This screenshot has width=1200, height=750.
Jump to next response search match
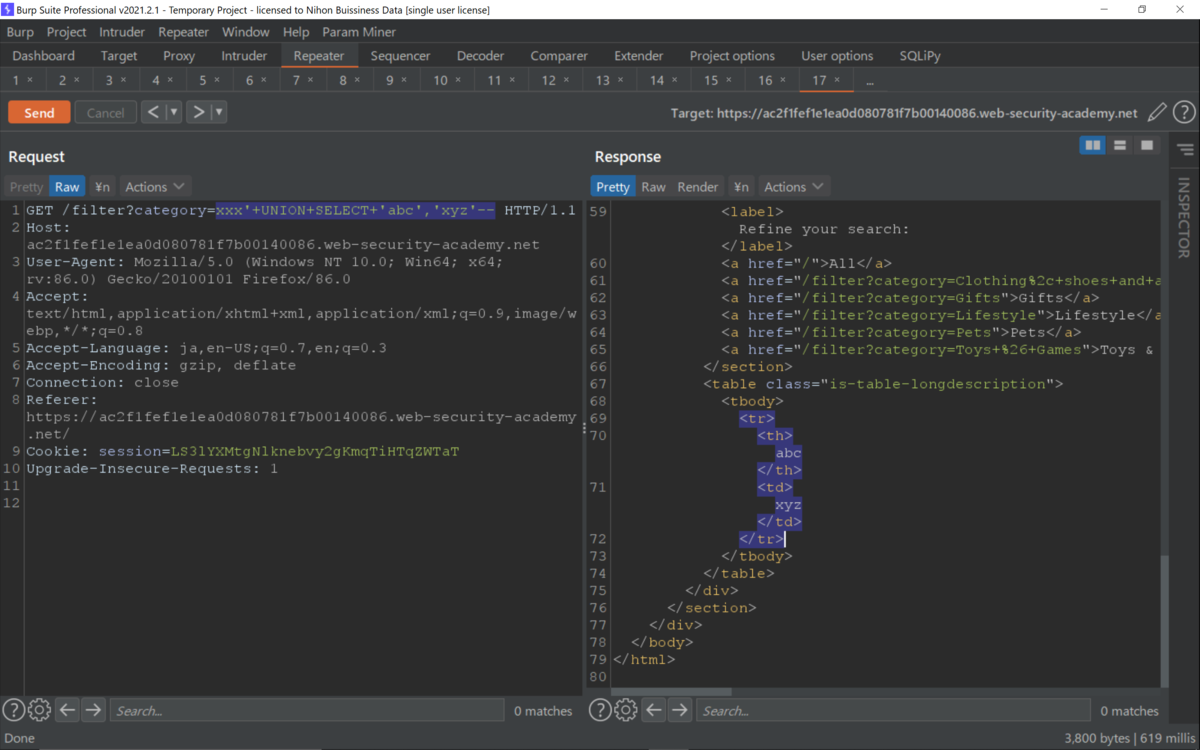tap(680, 710)
